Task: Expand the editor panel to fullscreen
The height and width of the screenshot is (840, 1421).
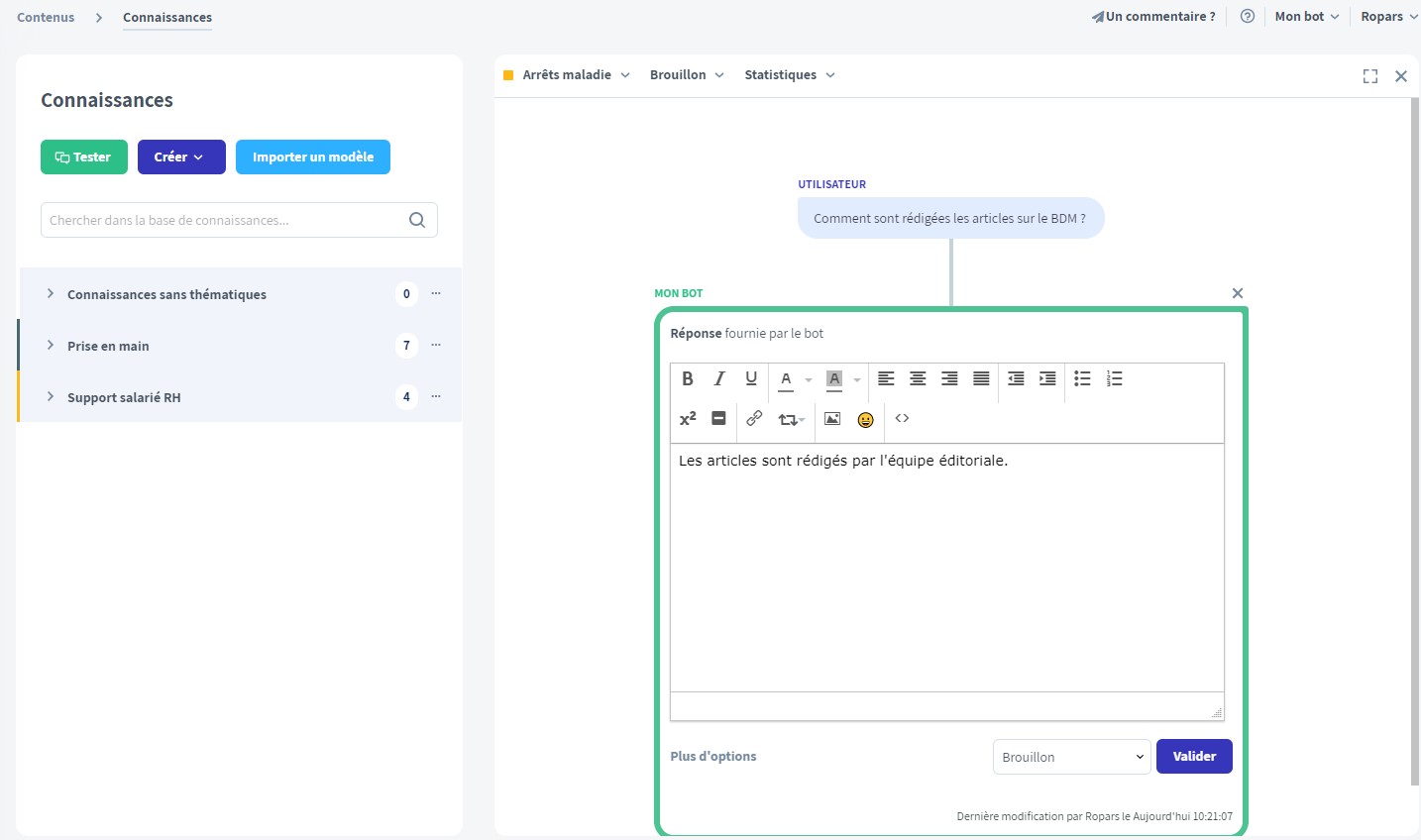Action: point(1370,76)
